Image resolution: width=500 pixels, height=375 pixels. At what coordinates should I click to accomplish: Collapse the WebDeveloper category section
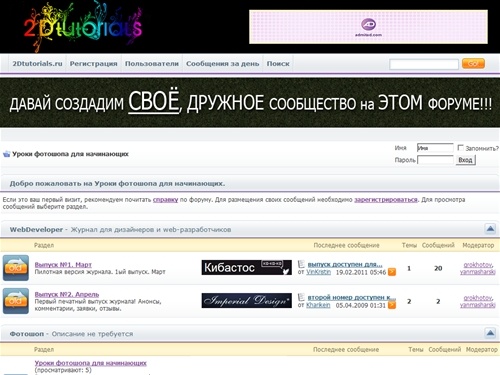(x=490, y=229)
